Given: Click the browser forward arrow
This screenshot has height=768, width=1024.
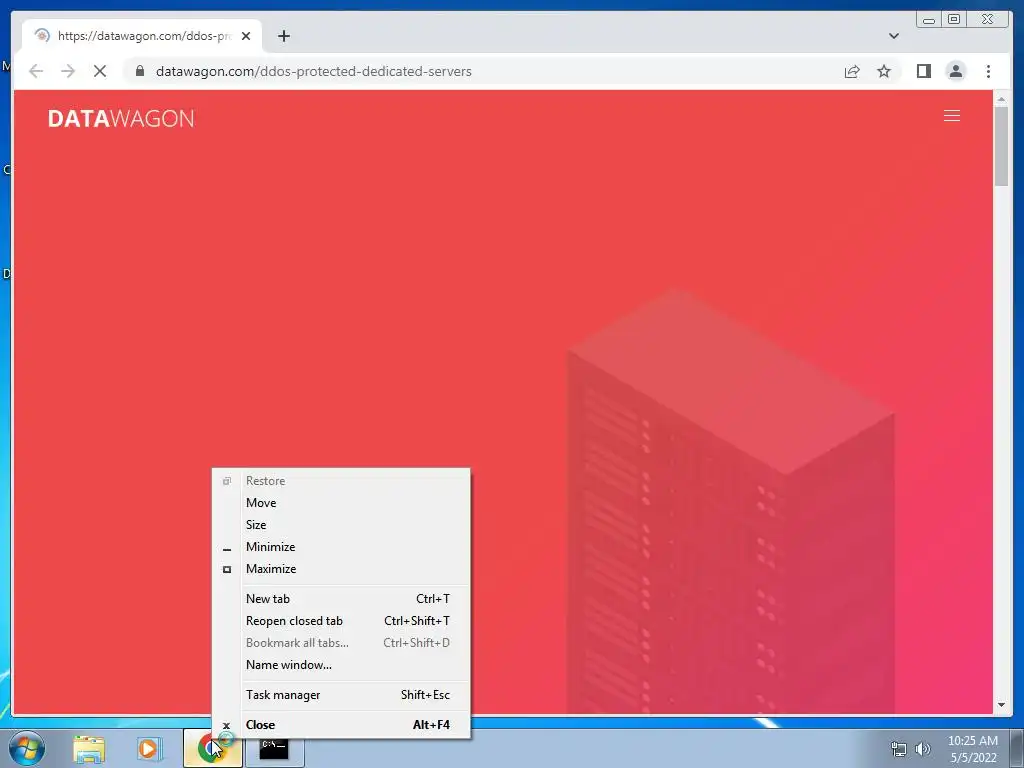Looking at the screenshot, I should (x=68, y=71).
